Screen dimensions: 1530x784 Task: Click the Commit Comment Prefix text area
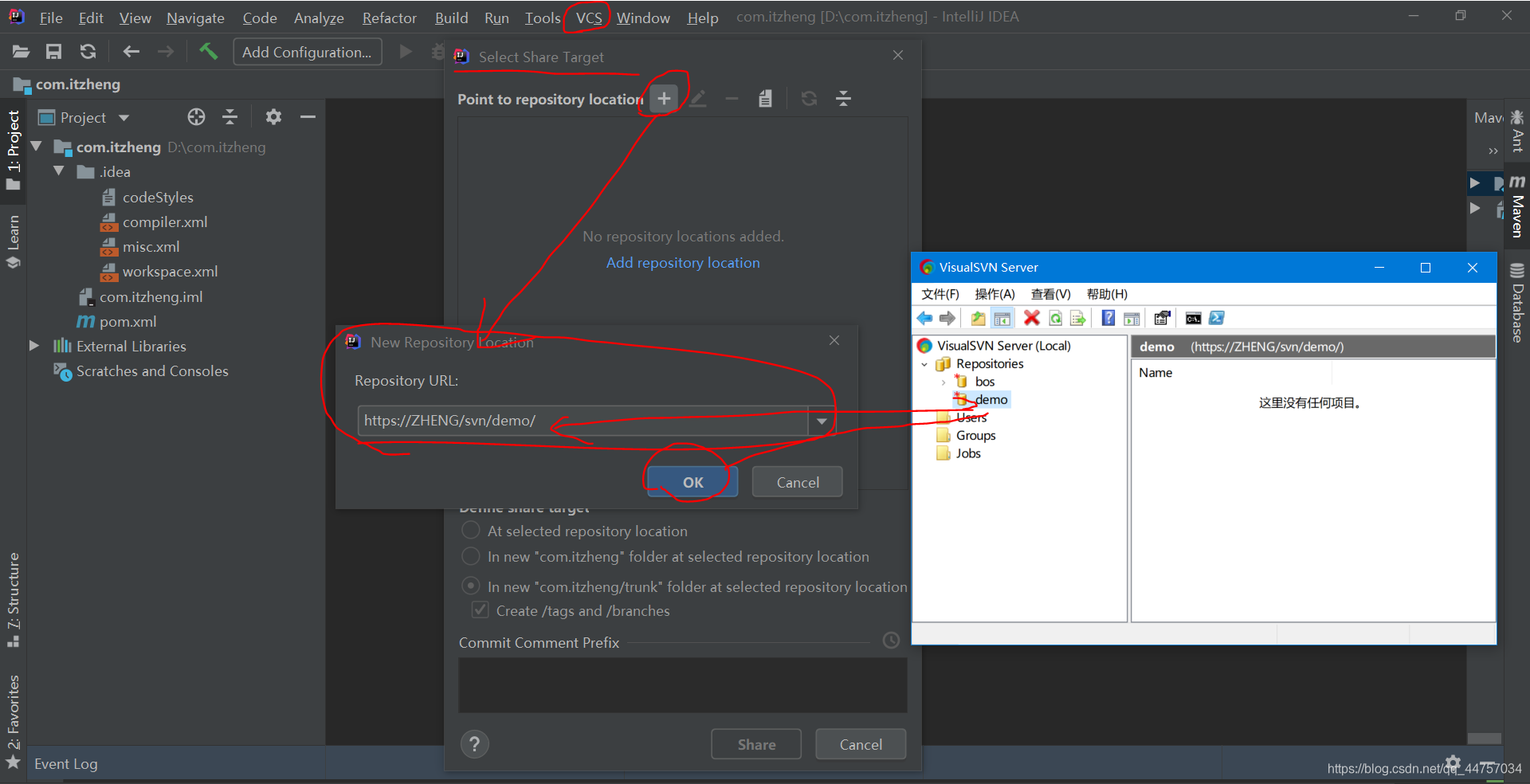tap(683, 684)
